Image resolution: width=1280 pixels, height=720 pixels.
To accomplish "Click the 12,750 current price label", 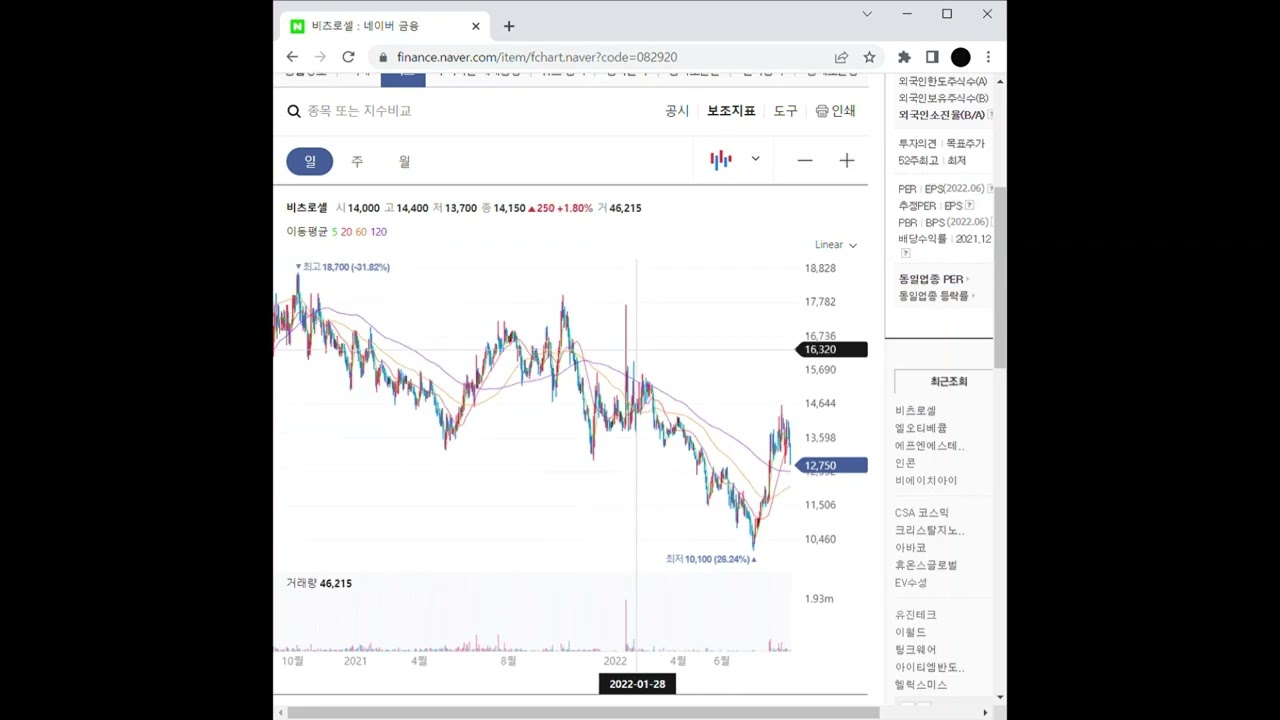I will point(831,466).
